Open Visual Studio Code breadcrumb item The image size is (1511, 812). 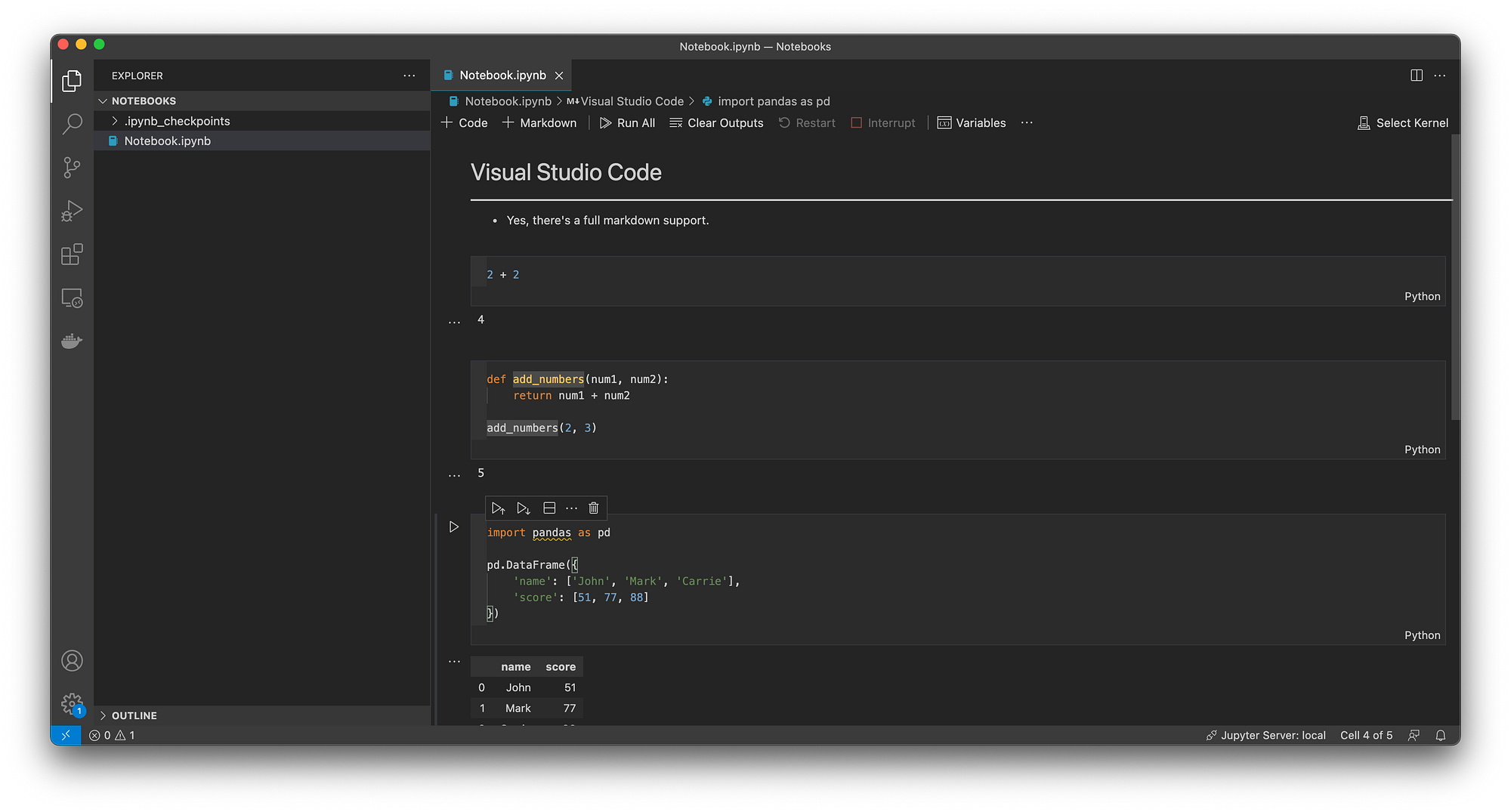coord(632,100)
